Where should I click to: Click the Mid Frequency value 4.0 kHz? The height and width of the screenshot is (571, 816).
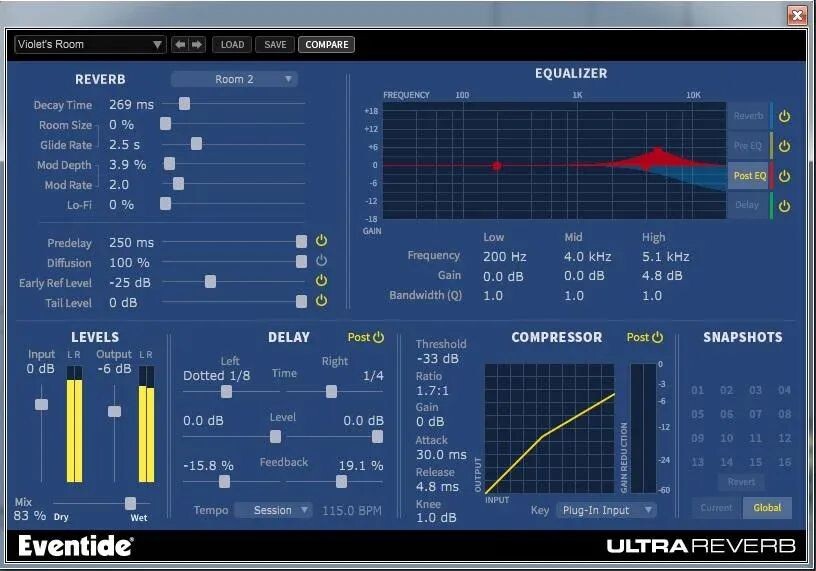pos(588,257)
